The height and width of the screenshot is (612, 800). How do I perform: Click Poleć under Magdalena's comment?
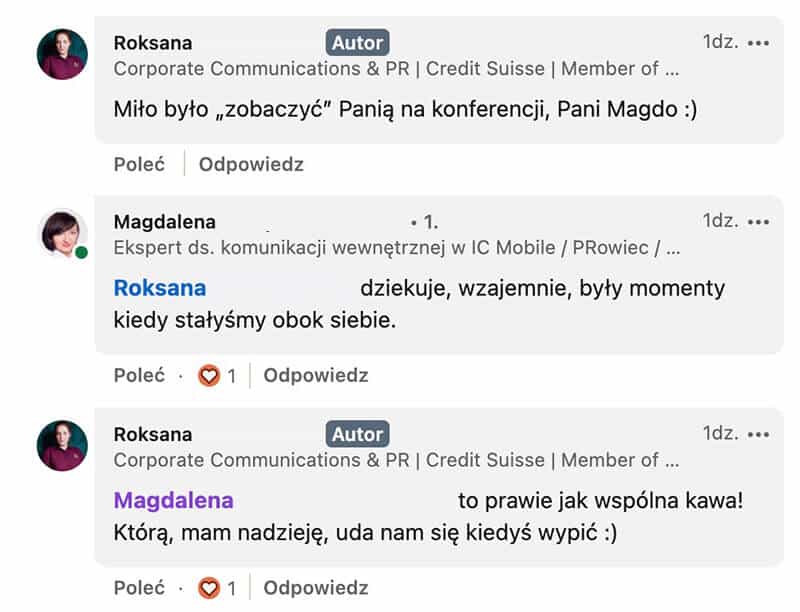(x=139, y=375)
